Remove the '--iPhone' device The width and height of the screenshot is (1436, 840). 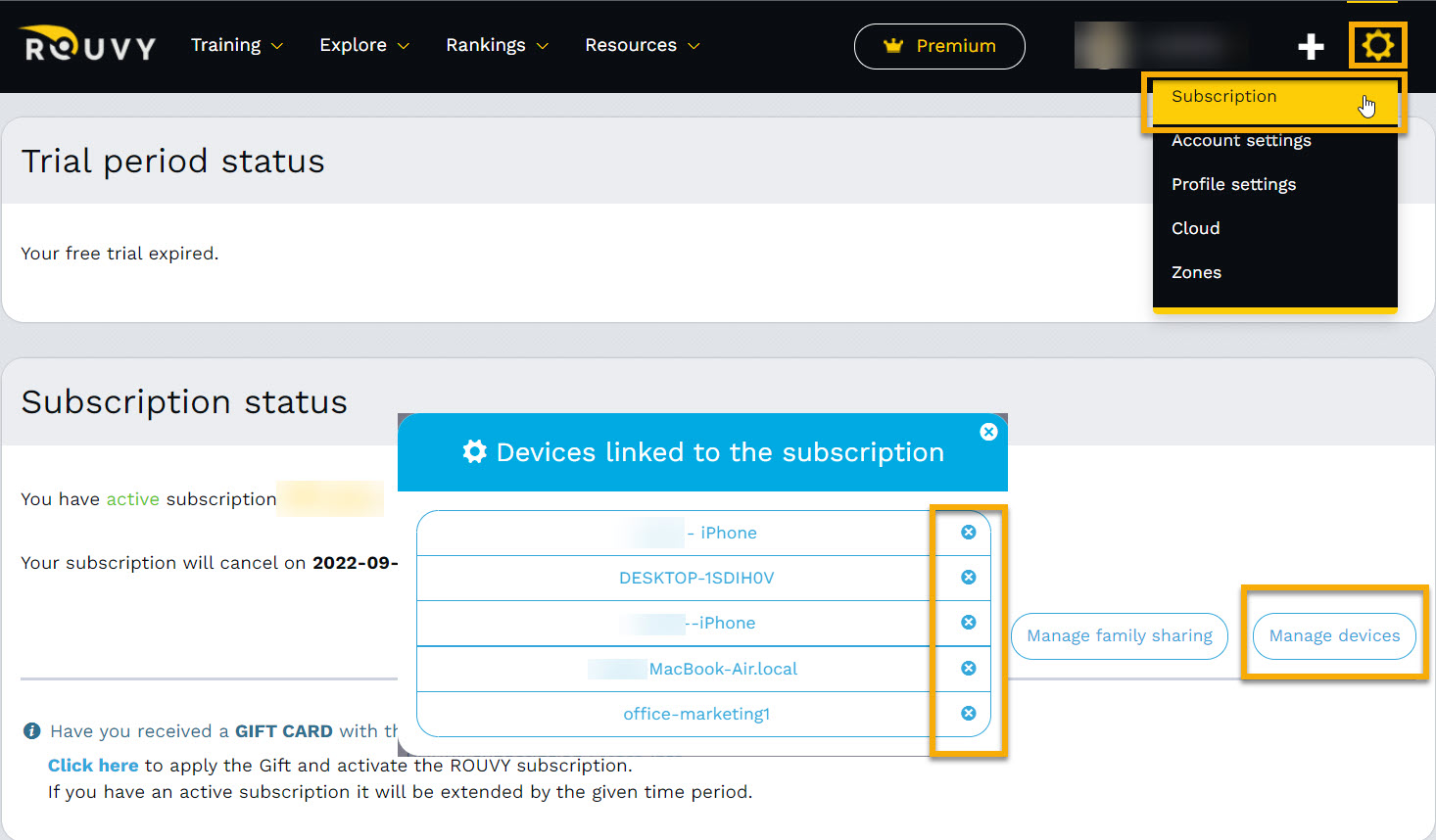click(x=969, y=622)
